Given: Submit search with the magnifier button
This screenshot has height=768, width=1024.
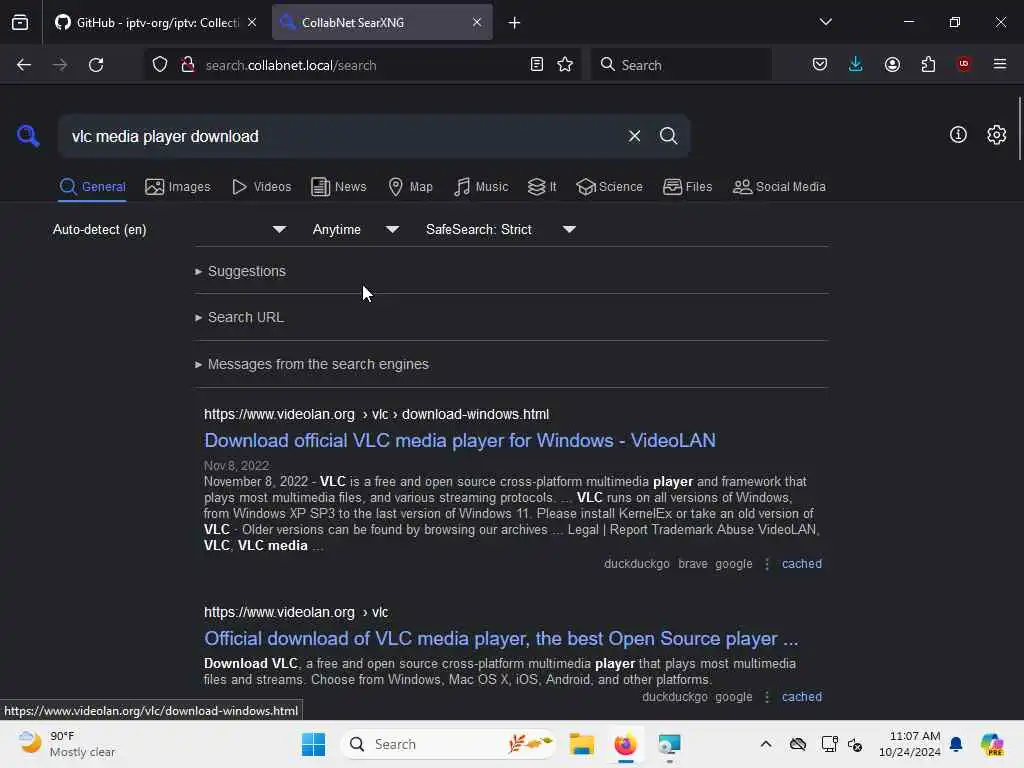Looking at the screenshot, I should point(668,136).
